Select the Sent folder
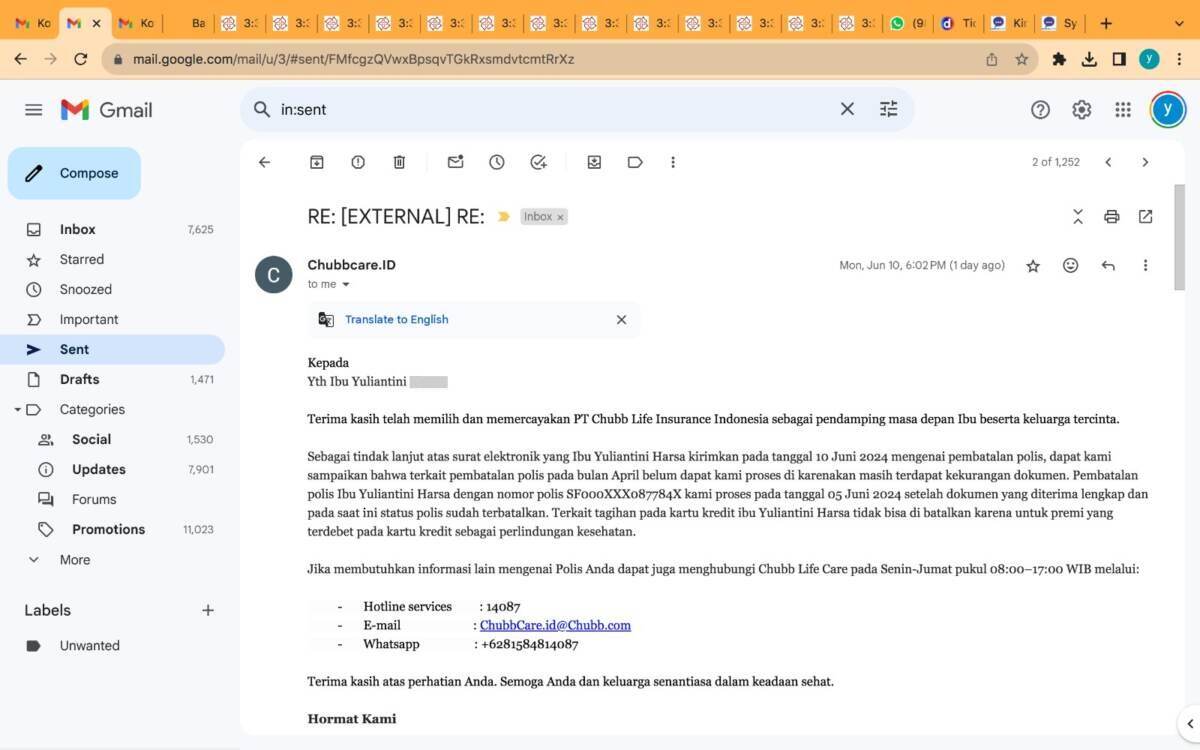 pos(112,349)
